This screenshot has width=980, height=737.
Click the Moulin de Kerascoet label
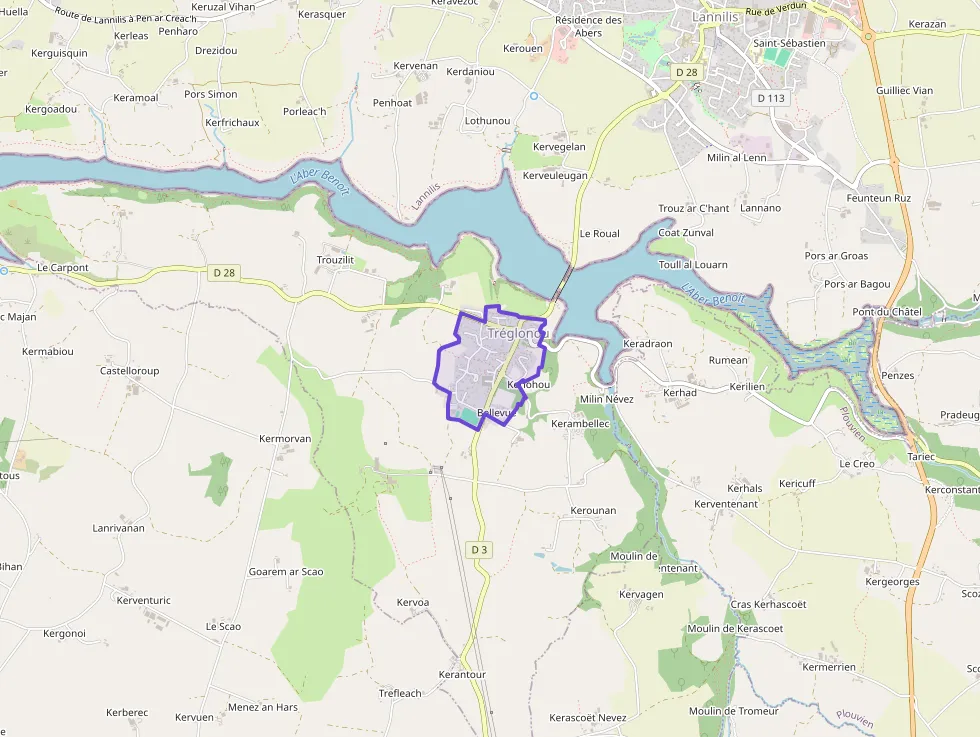(x=735, y=628)
